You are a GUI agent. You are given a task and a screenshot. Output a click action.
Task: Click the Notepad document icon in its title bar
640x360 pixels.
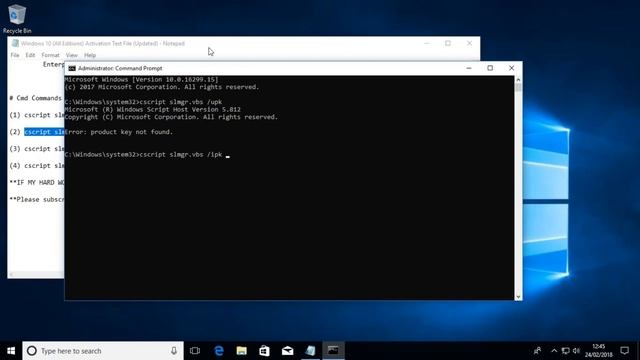(x=15, y=43)
